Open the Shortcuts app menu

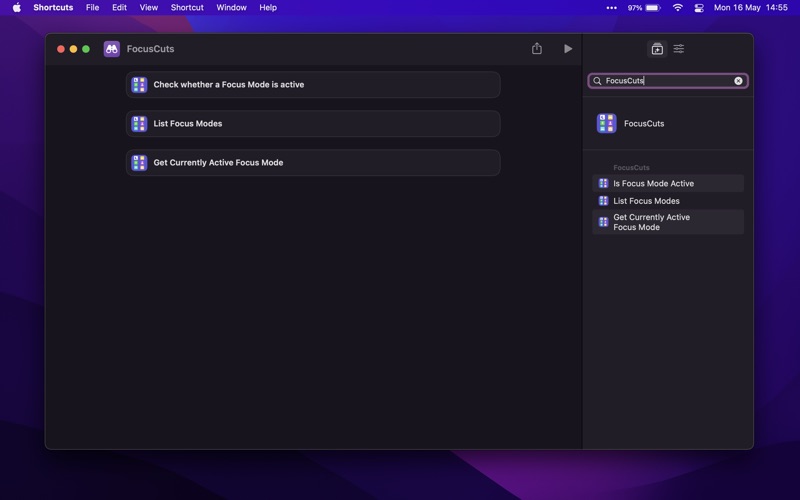click(x=53, y=8)
